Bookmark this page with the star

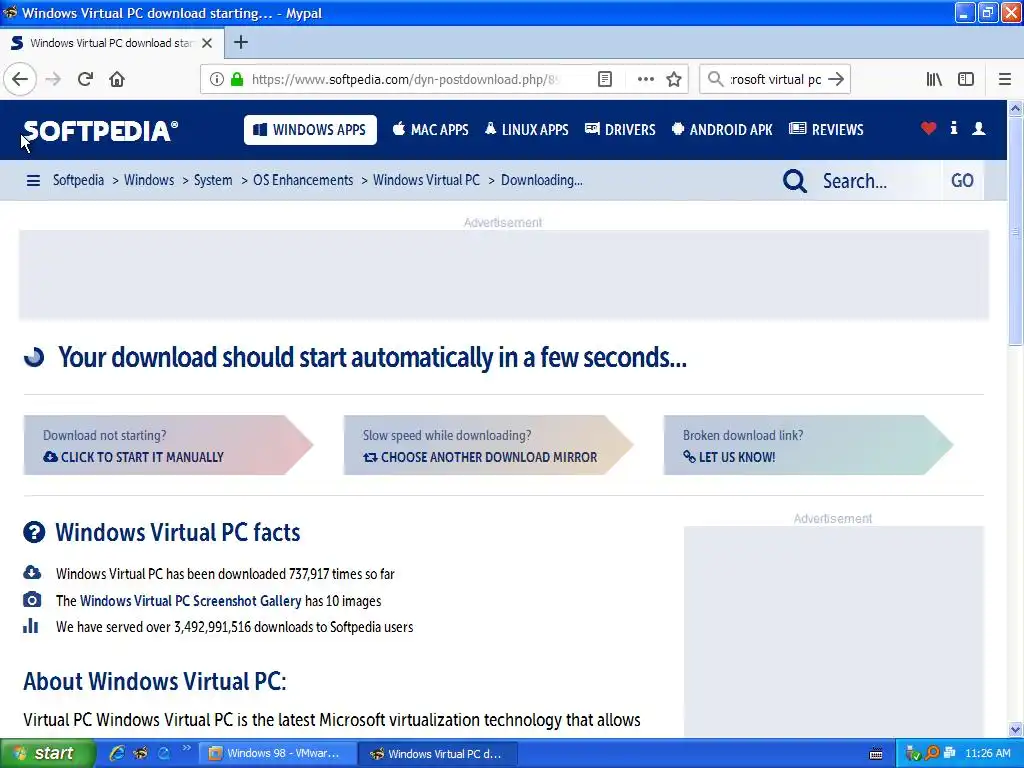[x=674, y=80]
